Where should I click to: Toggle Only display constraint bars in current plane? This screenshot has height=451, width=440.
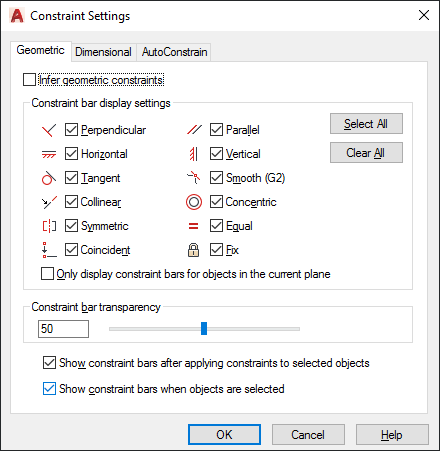point(47,274)
